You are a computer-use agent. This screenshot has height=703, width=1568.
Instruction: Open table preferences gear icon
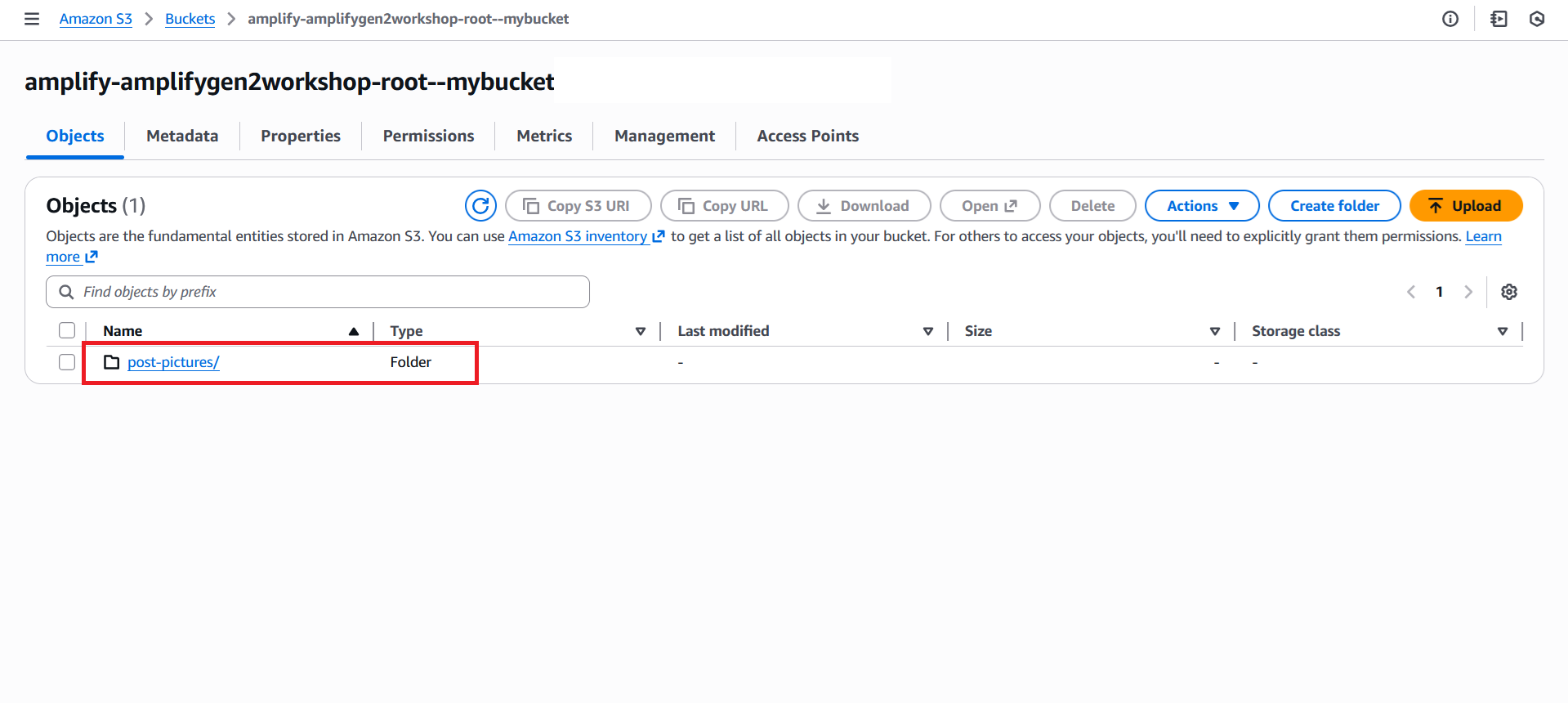[1509, 292]
